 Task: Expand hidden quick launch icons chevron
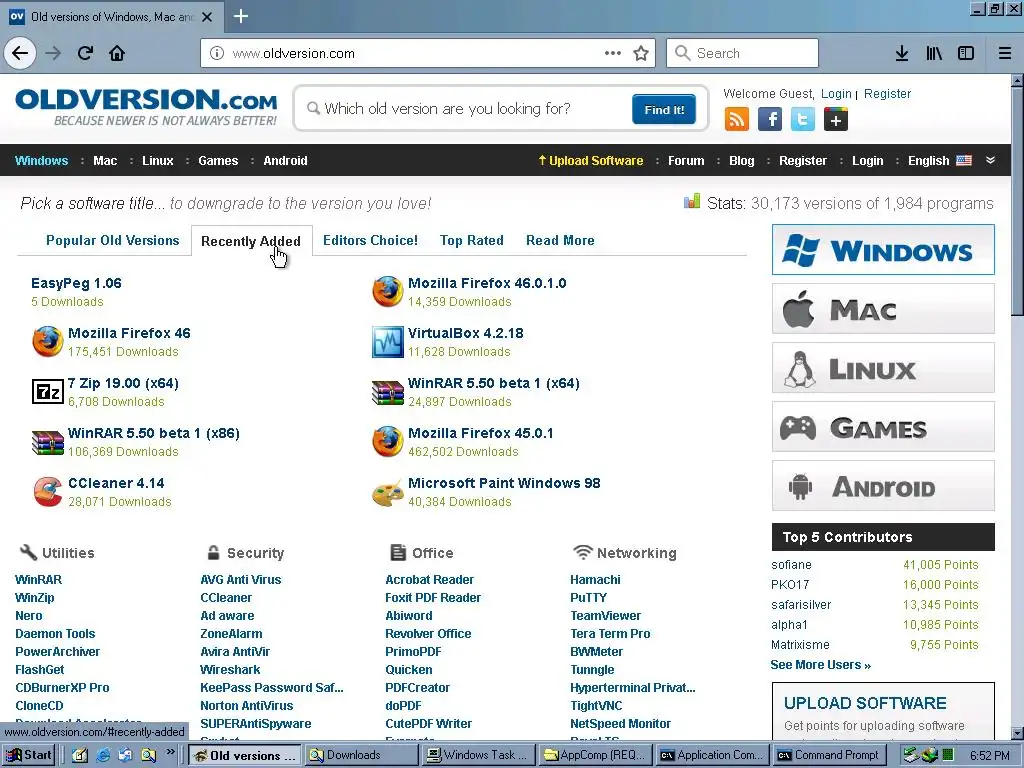[170, 753]
